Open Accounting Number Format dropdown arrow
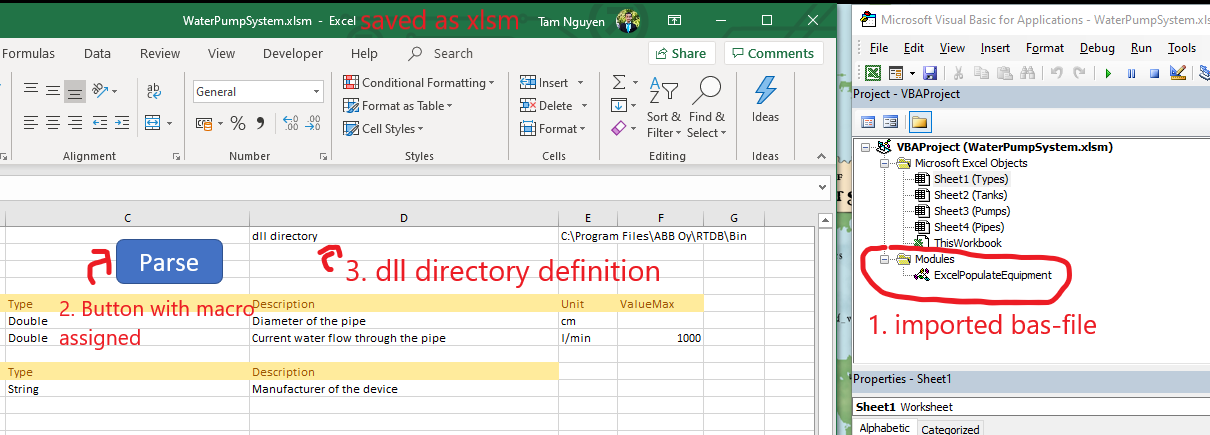Viewport: 1210px width, 435px height. click(221, 124)
